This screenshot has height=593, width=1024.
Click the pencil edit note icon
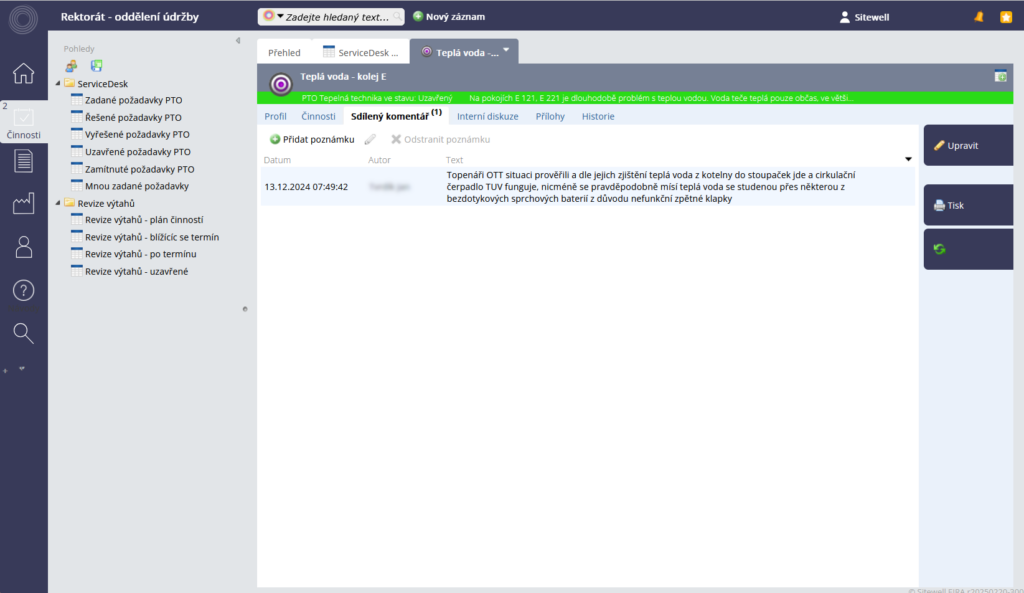pos(370,139)
